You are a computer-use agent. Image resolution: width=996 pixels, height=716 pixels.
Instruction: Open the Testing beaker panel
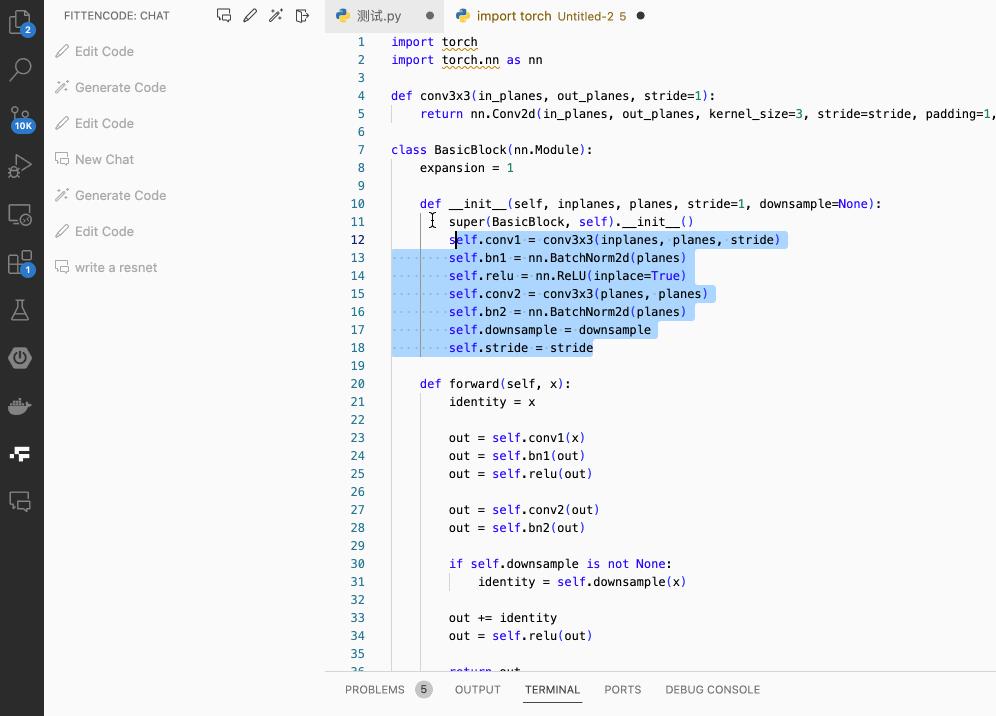click(x=20, y=310)
